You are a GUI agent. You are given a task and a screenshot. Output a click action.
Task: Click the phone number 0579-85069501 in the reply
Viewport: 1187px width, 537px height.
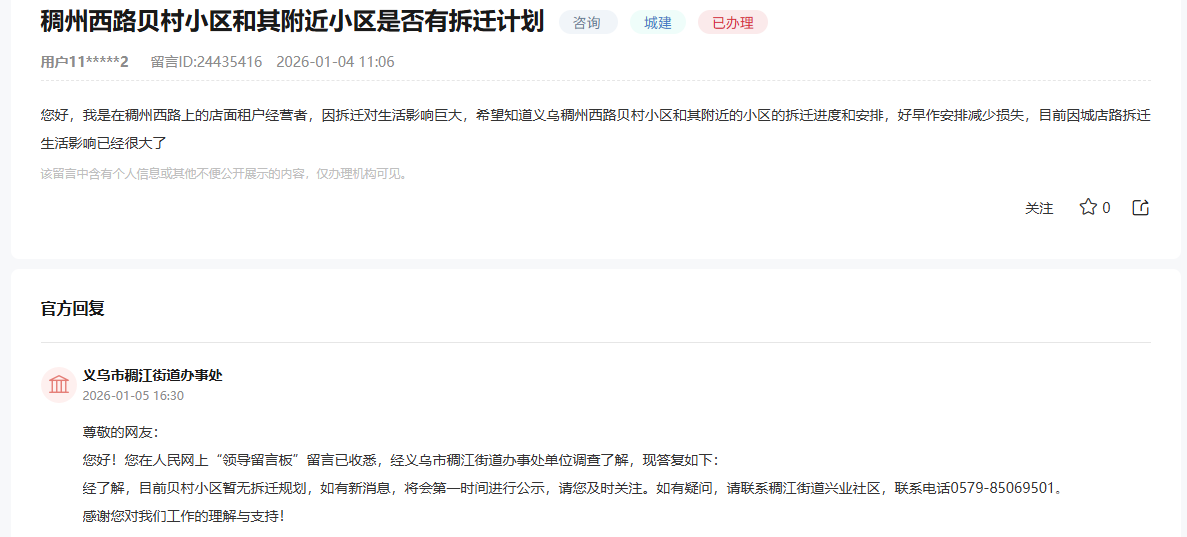pos(1007,489)
